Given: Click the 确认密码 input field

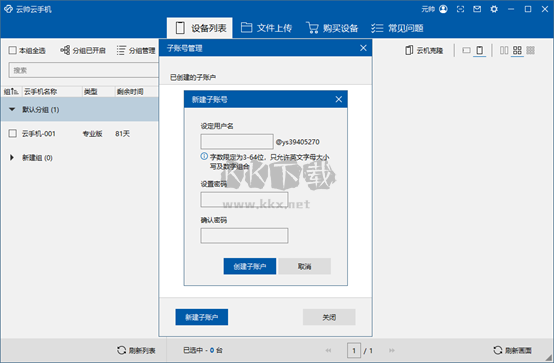Looking at the screenshot, I should (x=244, y=236).
